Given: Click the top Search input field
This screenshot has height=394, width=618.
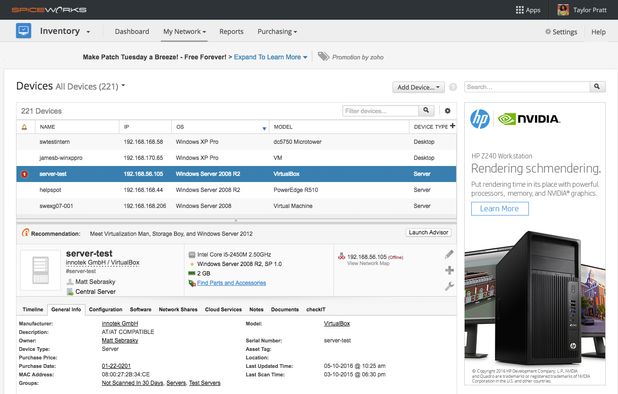Looking at the screenshot, I should tap(527, 87).
